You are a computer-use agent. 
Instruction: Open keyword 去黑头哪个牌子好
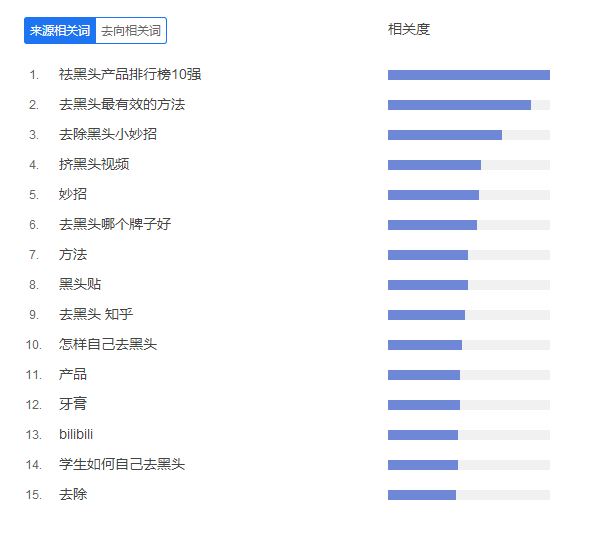[x=115, y=225]
